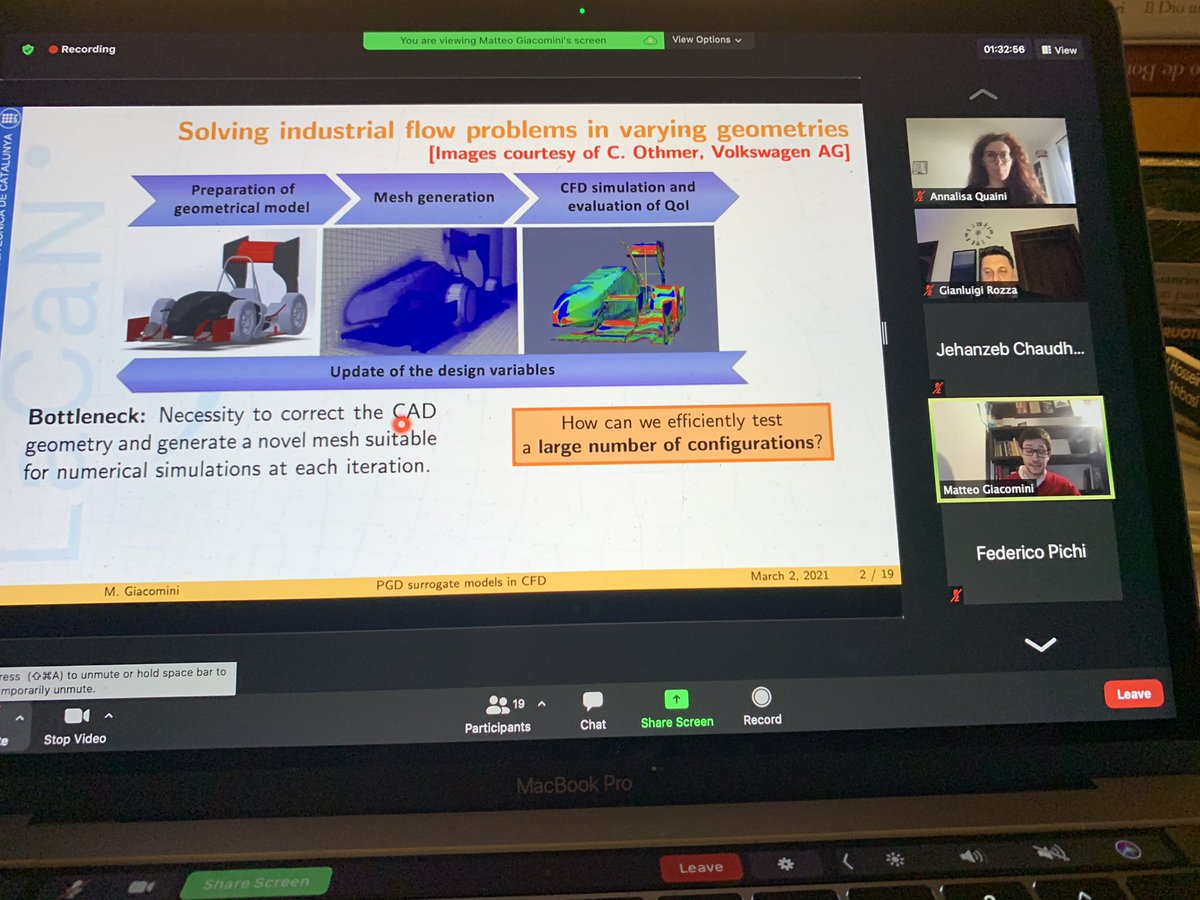Image resolution: width=1200 pixels, height=900 pixels.
Task: Click the meeting timer 01:32:56
Action: point(1004,49)
